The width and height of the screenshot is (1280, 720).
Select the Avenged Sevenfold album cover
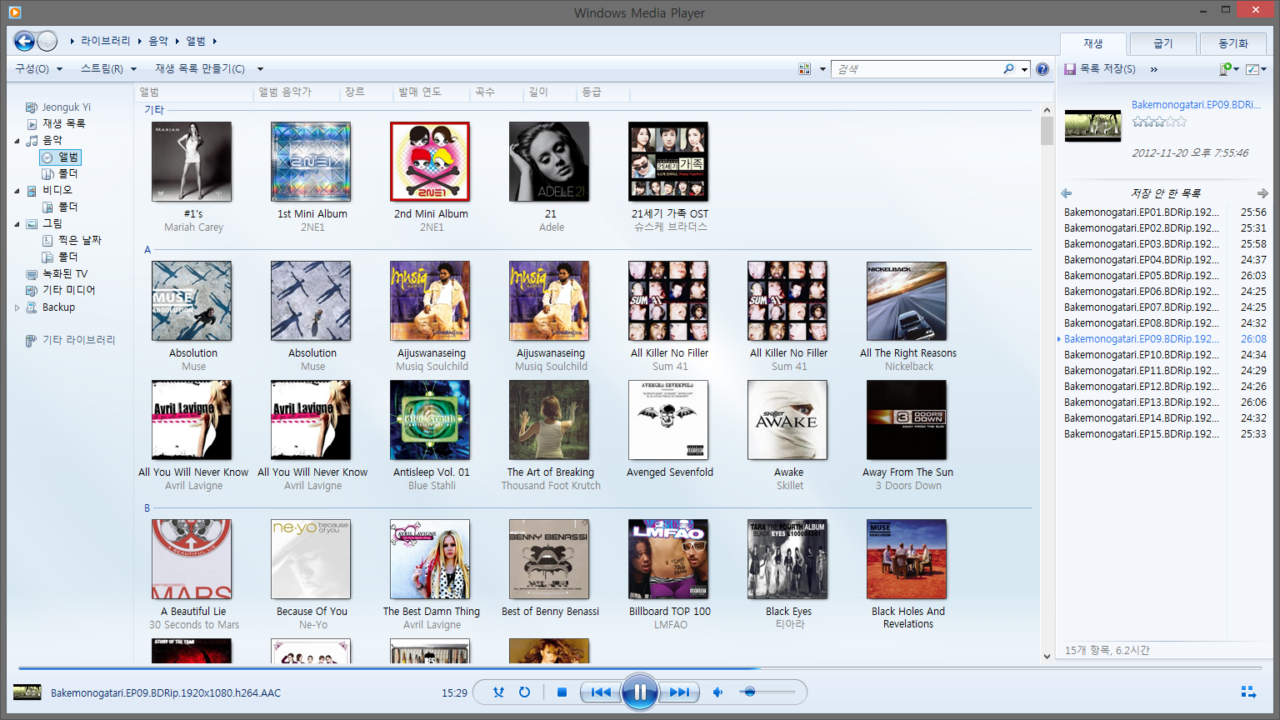pos(668,420)
